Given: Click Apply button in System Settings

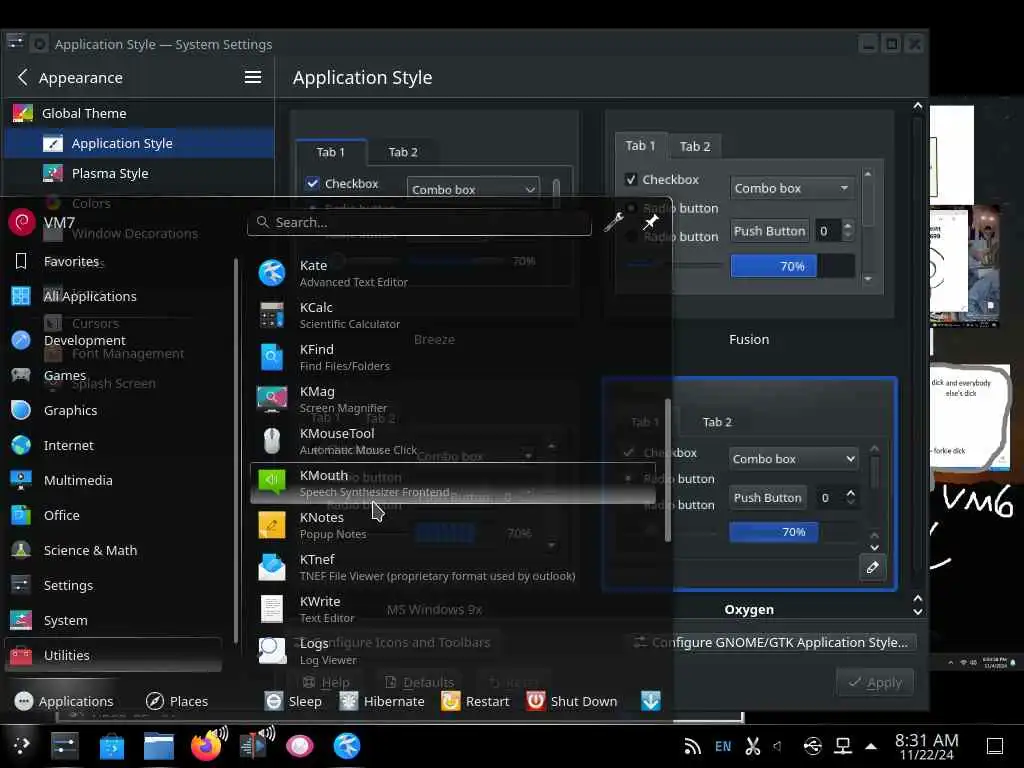Looking at the screenshot, I should (874, 682).
